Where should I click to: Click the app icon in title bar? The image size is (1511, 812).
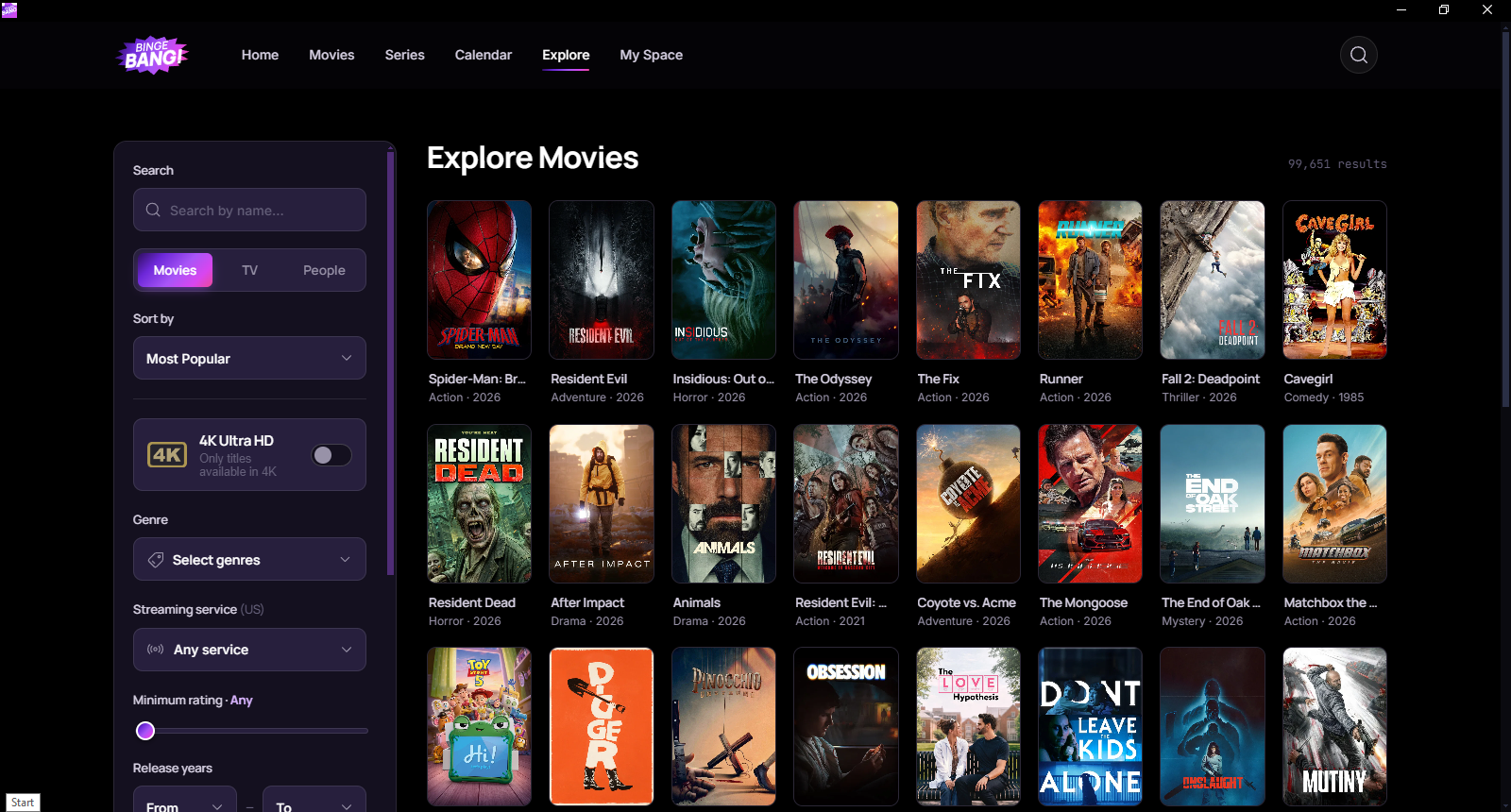pos(9,9)
